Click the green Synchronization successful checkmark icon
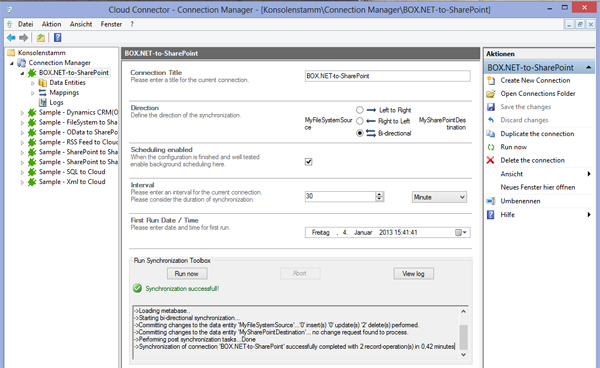600x368 pixels. [137, 288]
